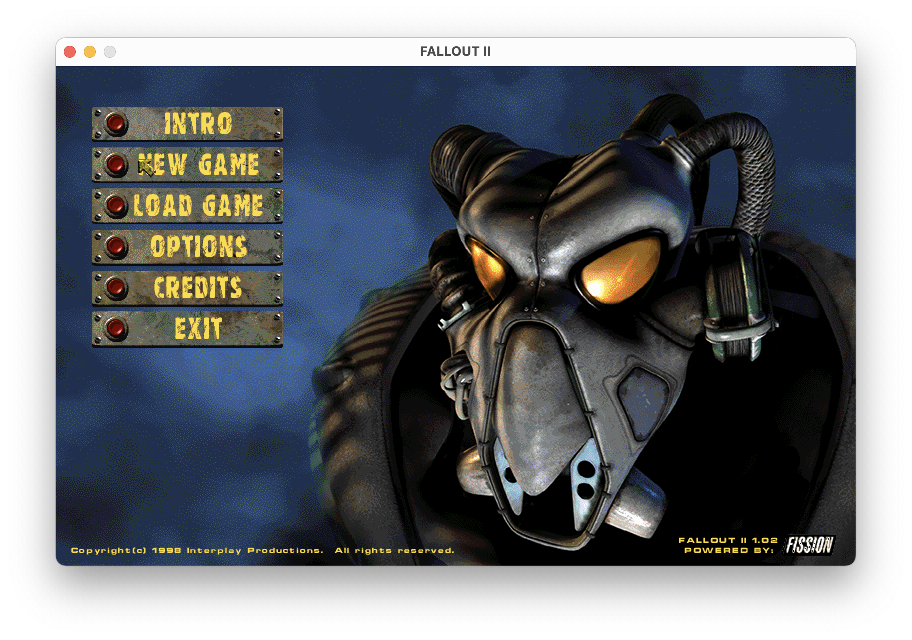Click the Fission engine logo

[x=809, y=545]
